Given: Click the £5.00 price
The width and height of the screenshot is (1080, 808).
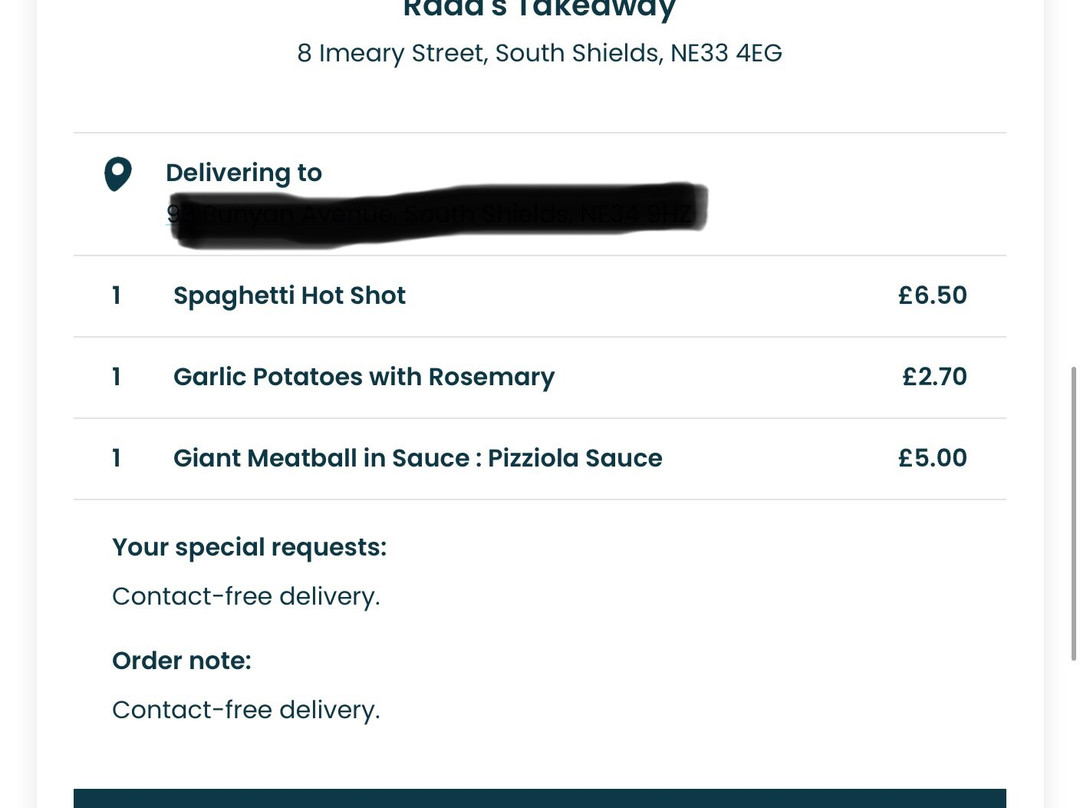Looking at the screenshot, I should coord(933,457).
